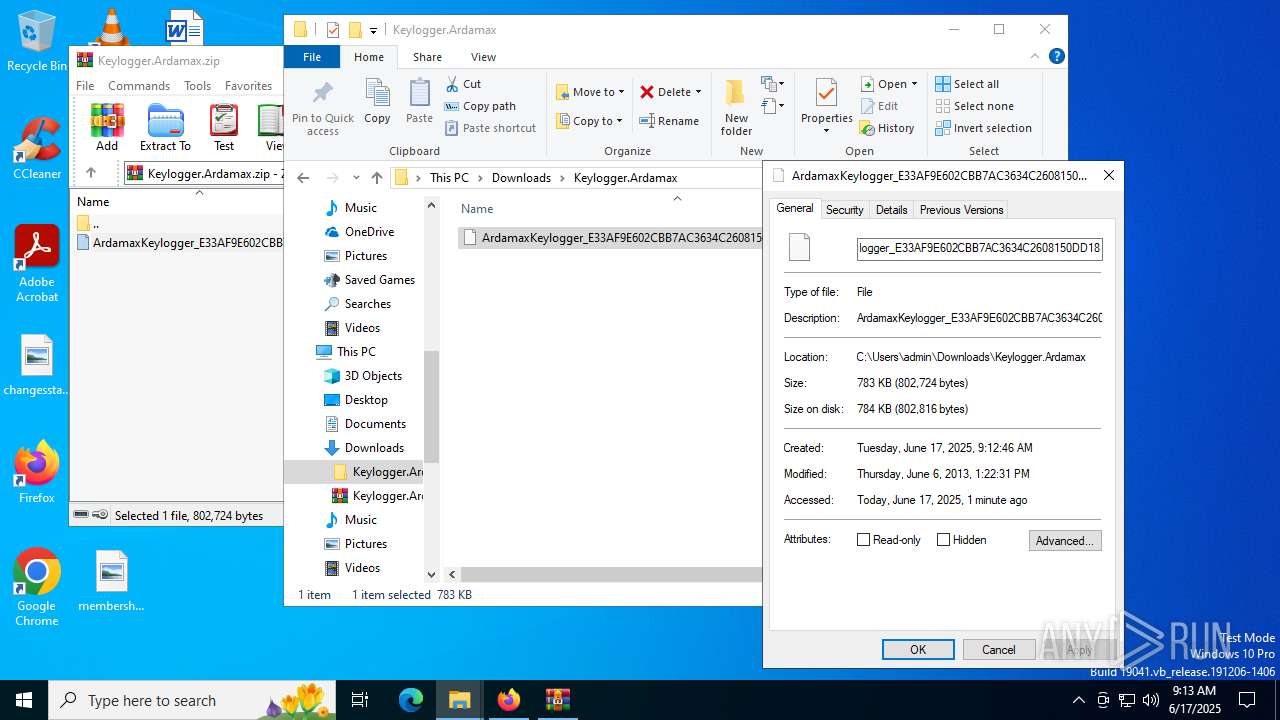The width and height of the screenshot is (1280, 720).
Task: Open CCleaner desktop shortcut
Action: [x=37, y=149]
